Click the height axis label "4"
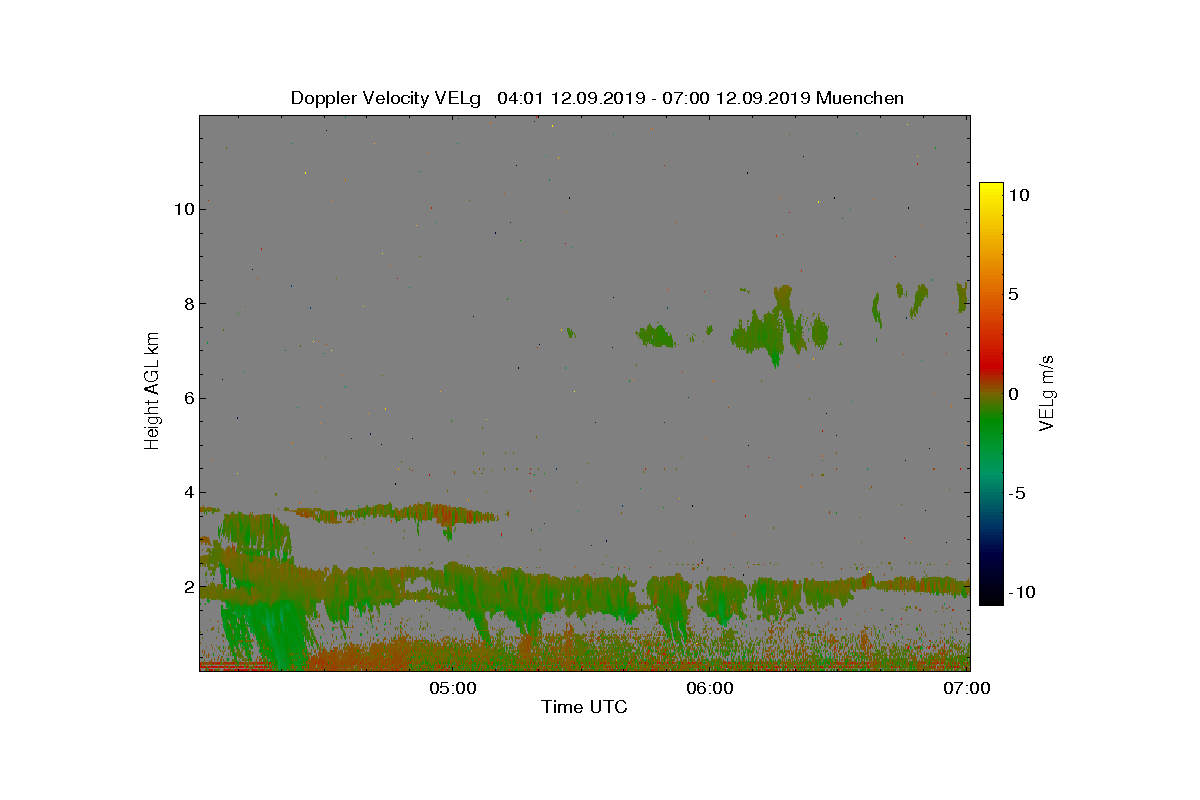Screen dimensions: 1200x800 (187, 492)
